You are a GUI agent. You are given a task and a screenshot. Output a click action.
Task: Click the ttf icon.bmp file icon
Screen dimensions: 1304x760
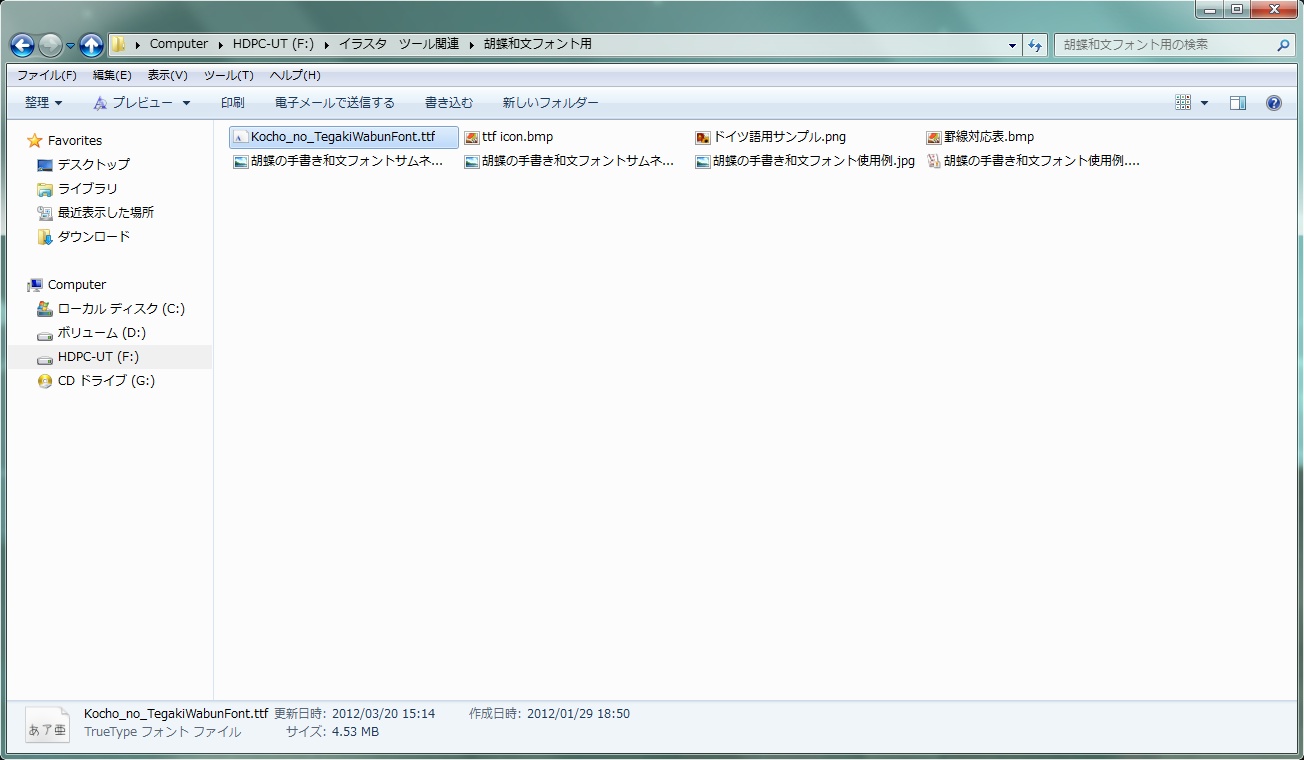coord(472,137)
